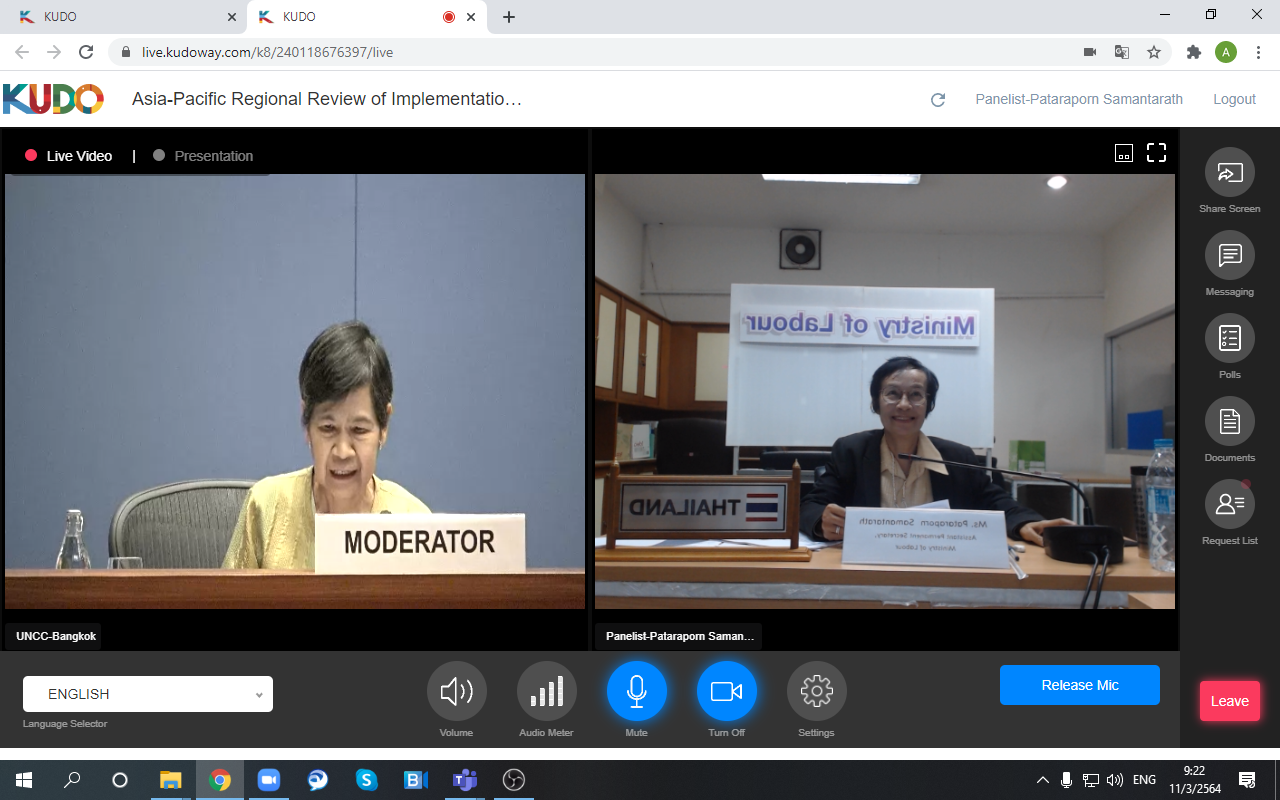Enter fullscreen video mode
The image size is (1280, 800).
[1156, 152]
